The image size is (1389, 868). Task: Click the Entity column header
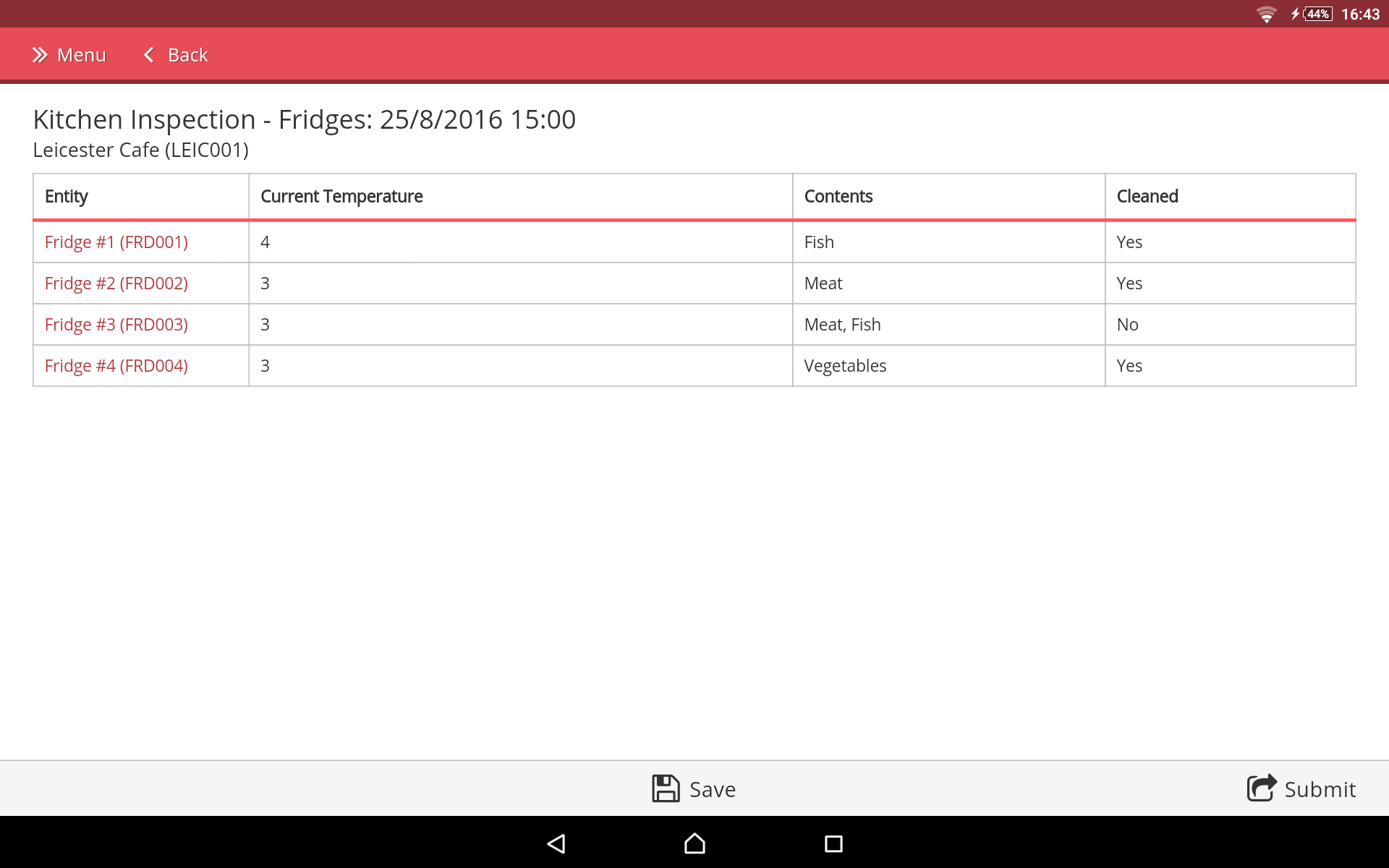[x=66, y=196]
